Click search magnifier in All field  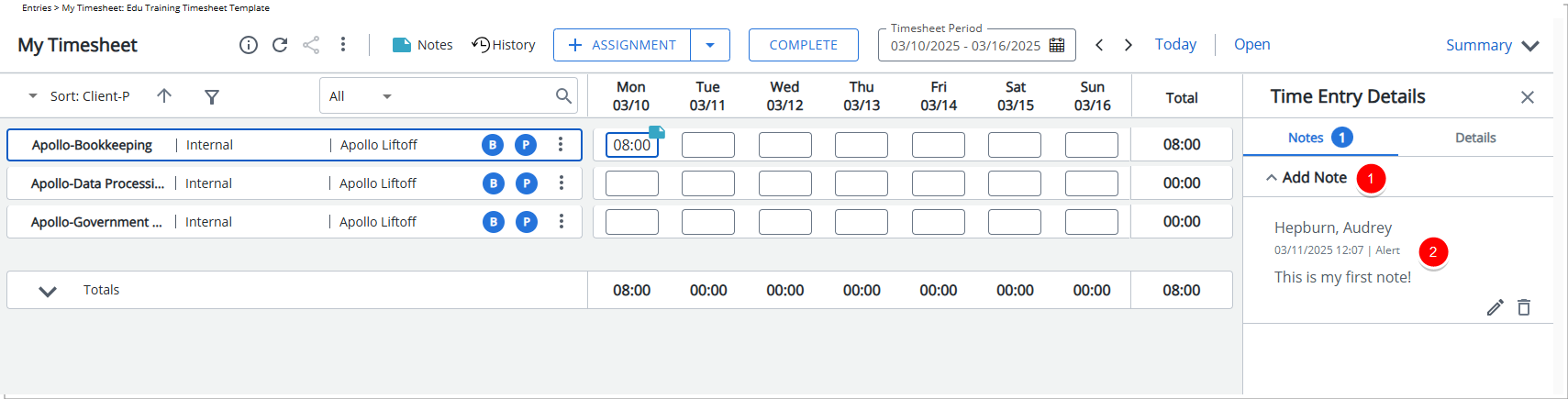563,95
